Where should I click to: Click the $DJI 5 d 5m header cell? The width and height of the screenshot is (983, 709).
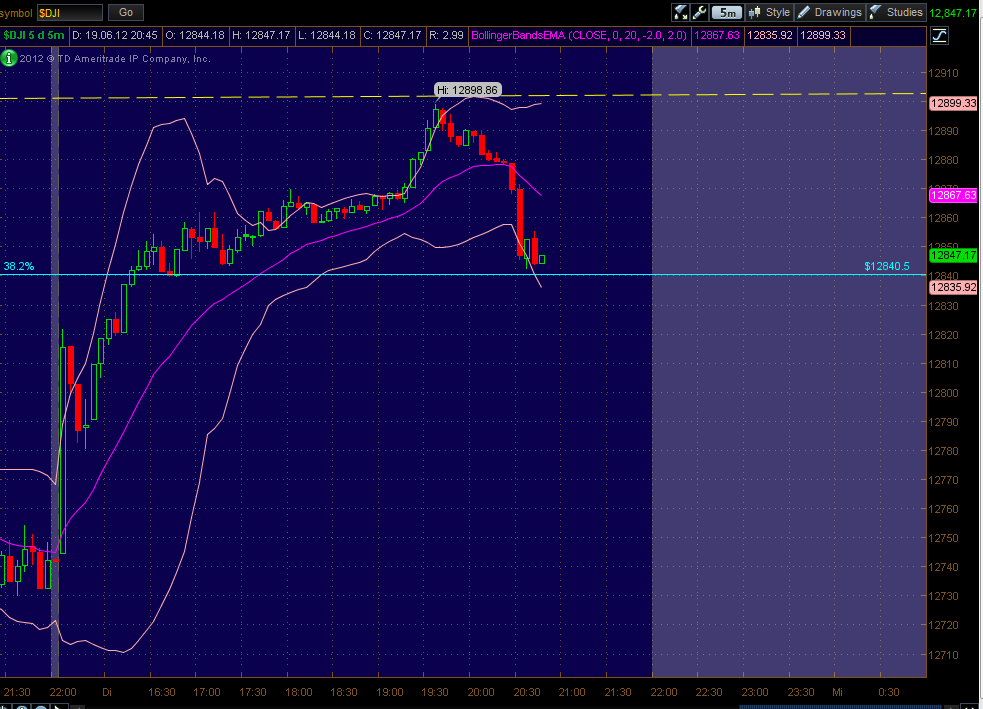(34, 35)
